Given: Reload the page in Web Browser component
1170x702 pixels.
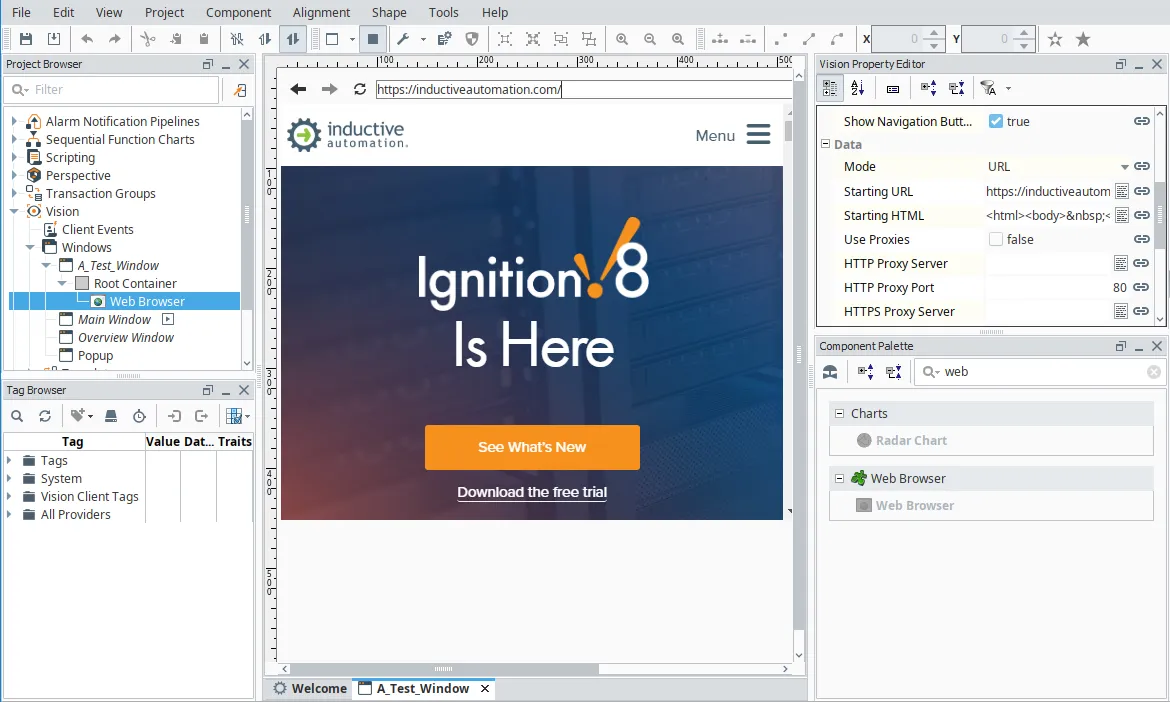Looking at the screenshot, I should click(360, 89).
